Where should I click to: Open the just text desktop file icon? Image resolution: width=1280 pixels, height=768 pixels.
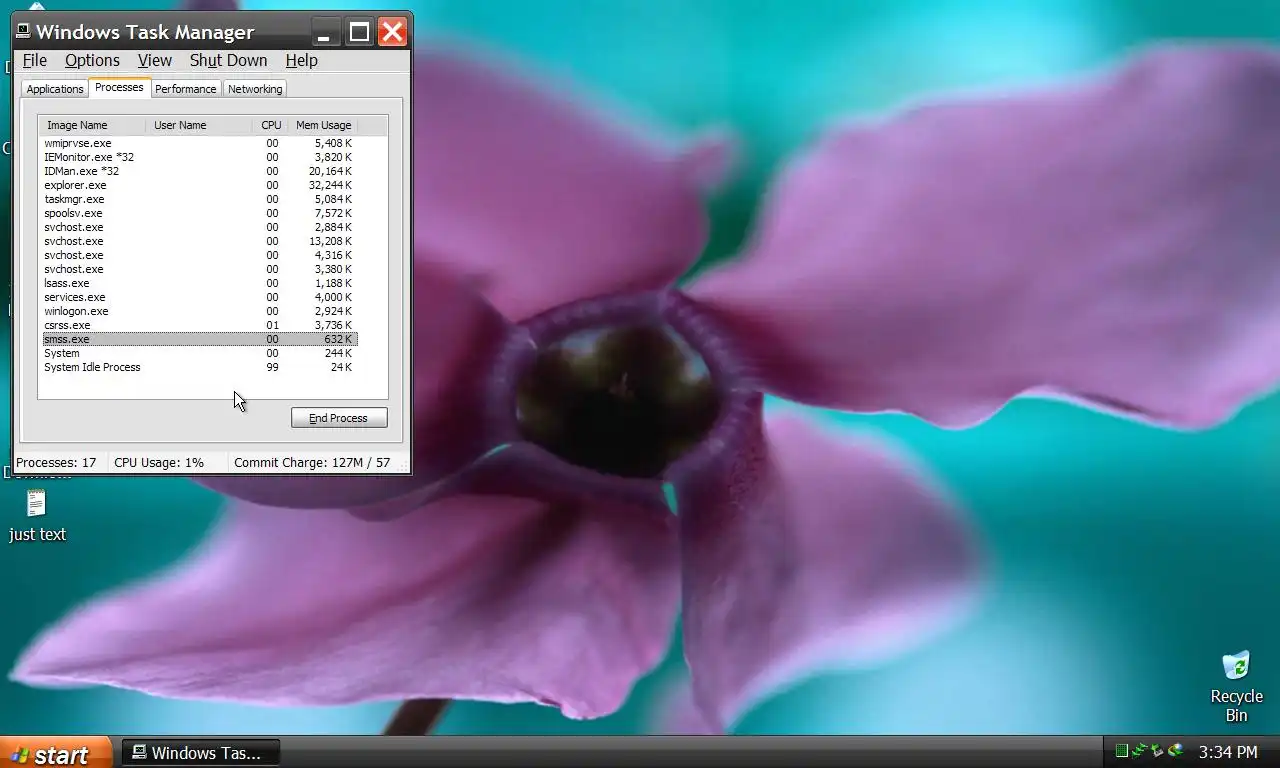[37, 503]
